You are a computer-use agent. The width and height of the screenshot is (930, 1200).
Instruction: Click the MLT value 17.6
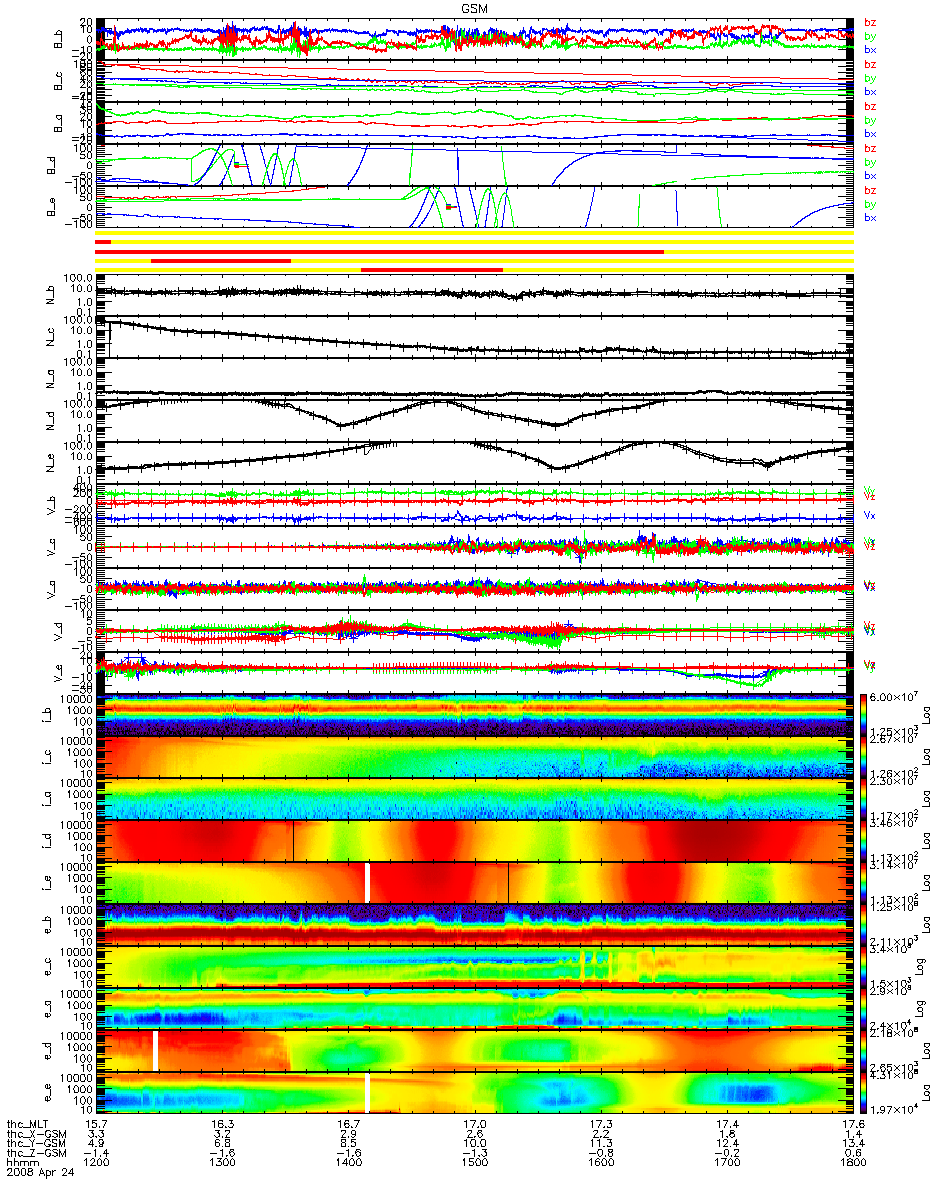click(x=853, y=1124)
